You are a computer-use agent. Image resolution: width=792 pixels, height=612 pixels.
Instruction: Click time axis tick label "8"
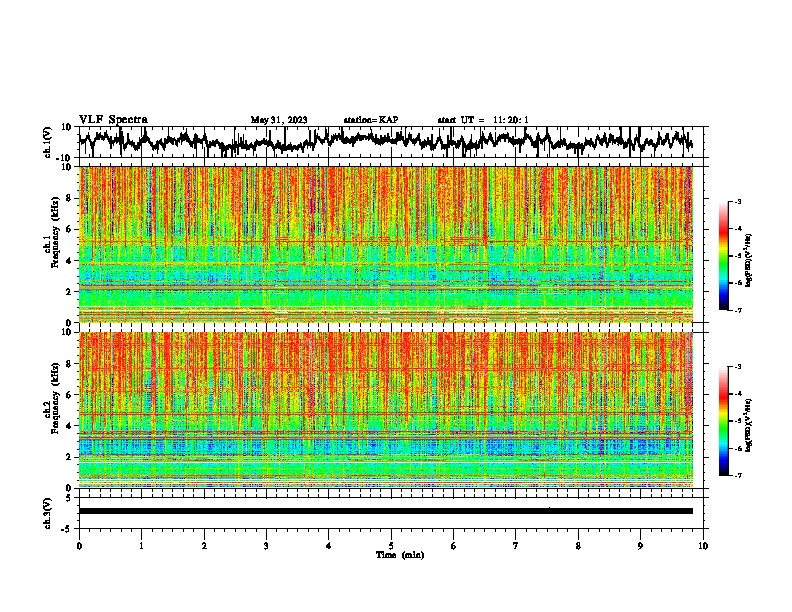point(578,546)
